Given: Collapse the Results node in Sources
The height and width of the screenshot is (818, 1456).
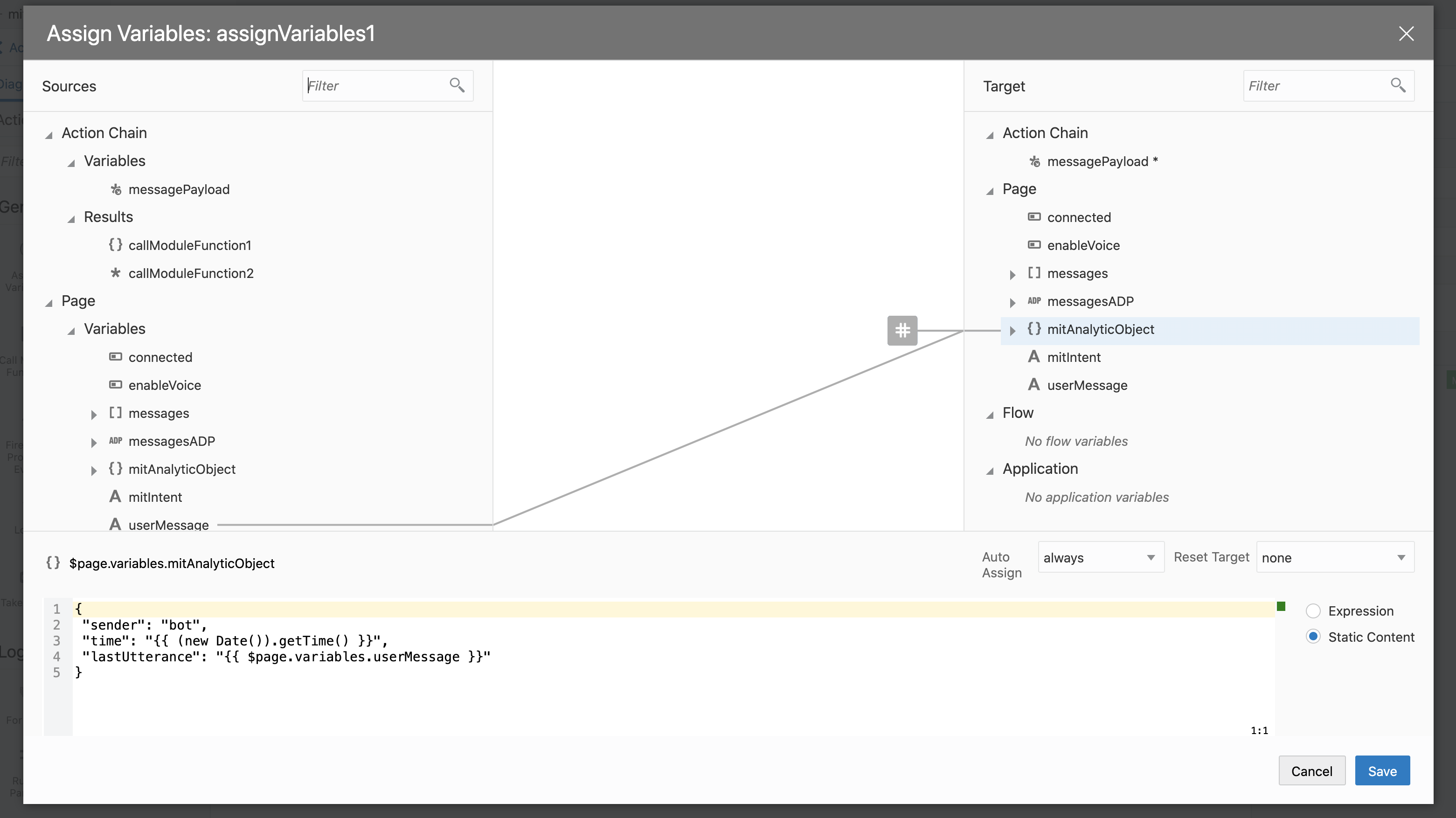Looking at the screenshot, I should tap(71, 219).
